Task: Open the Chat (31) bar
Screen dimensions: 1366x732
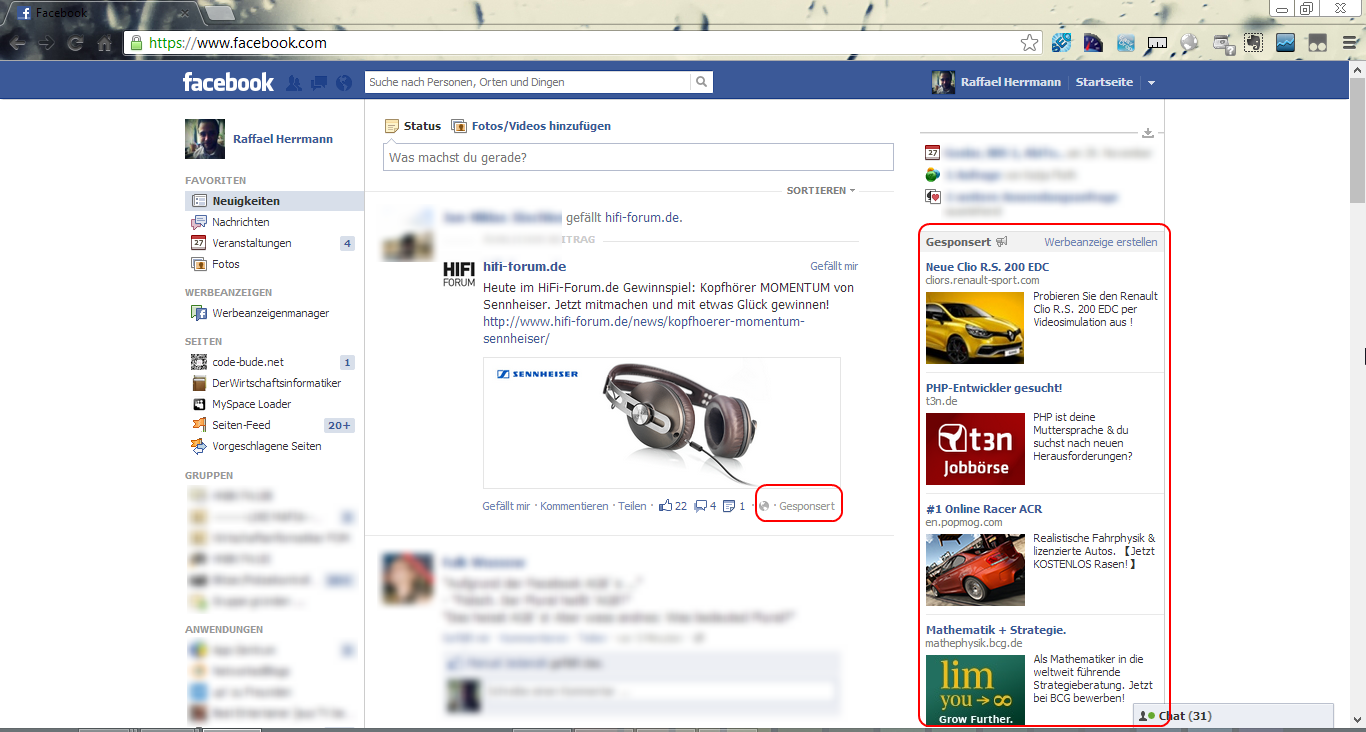Action: pyautogui.click(x=1233, y=716)
